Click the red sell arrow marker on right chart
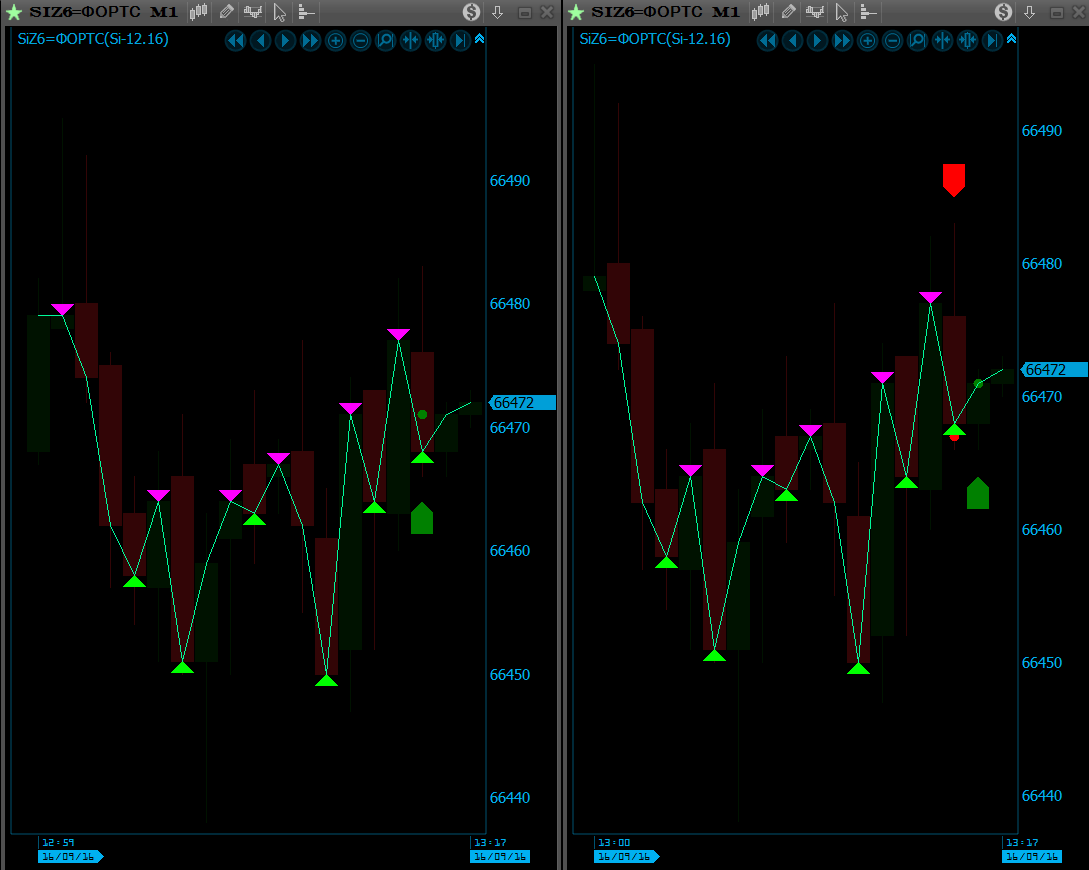1089x870 pixels. pos(954,179)
